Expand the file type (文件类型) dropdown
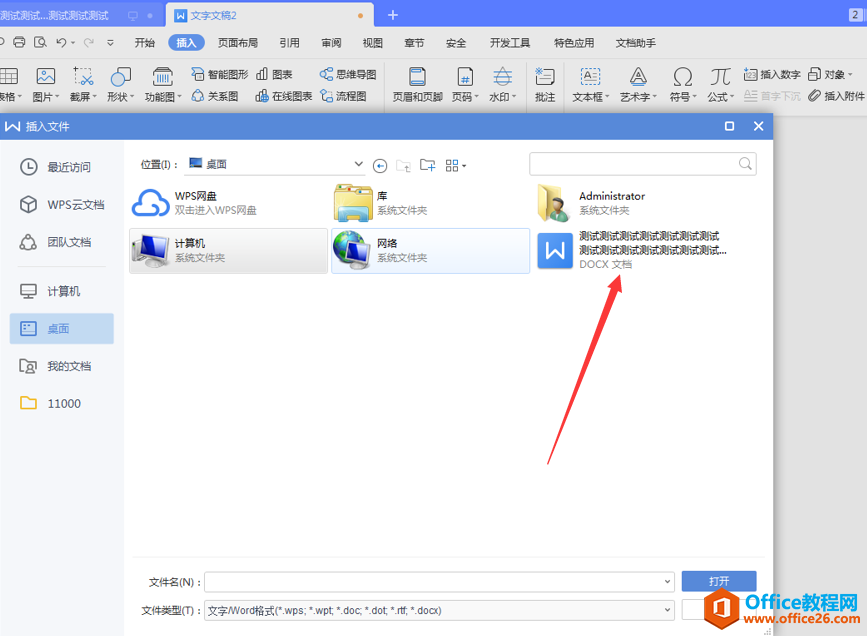Image resolution: width=867 pixels, height=636 pixels. tap(667, 610)
